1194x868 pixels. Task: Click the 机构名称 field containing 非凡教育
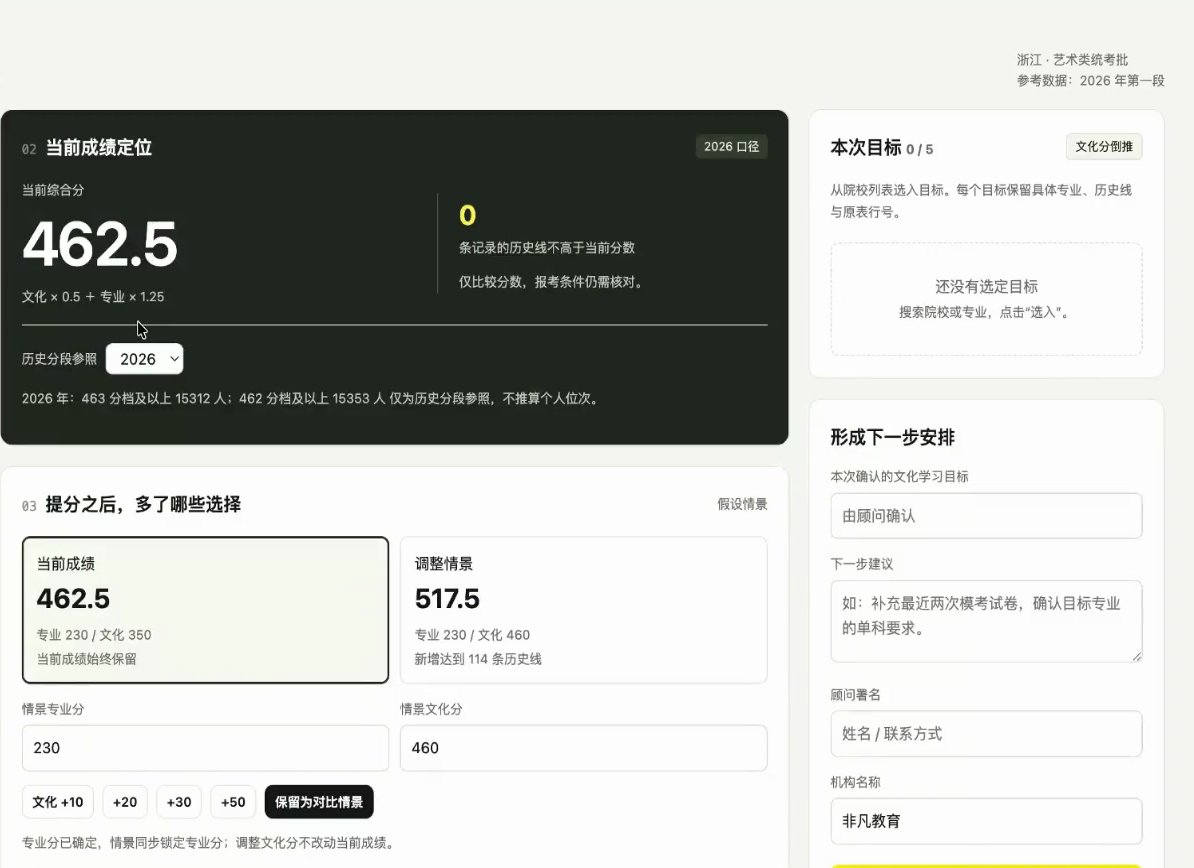tap(986, 821)
